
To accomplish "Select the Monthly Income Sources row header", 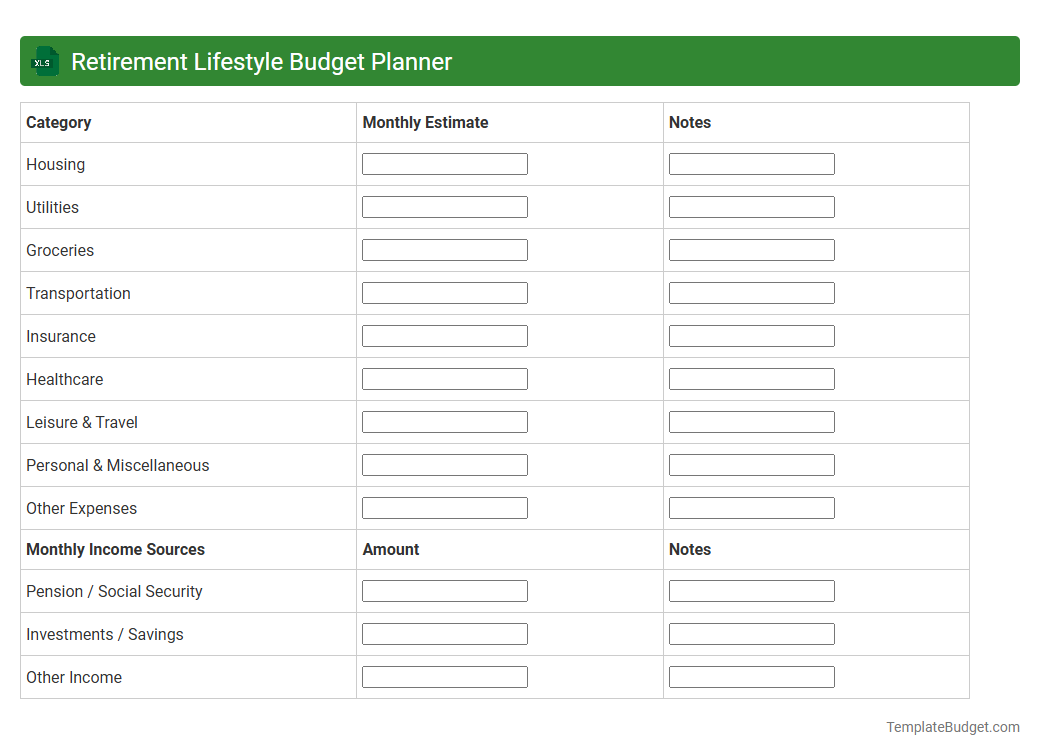I will click(x=115, y=549).
